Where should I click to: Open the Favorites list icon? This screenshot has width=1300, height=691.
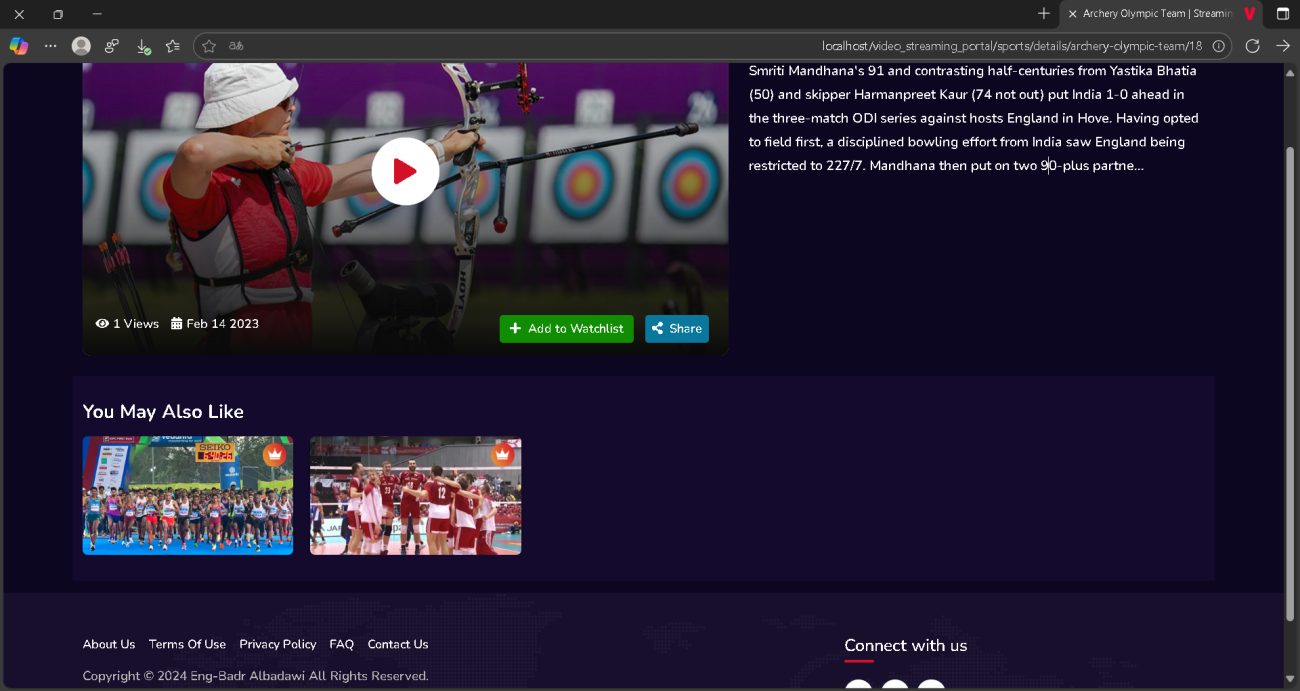(x=173, y=46)
